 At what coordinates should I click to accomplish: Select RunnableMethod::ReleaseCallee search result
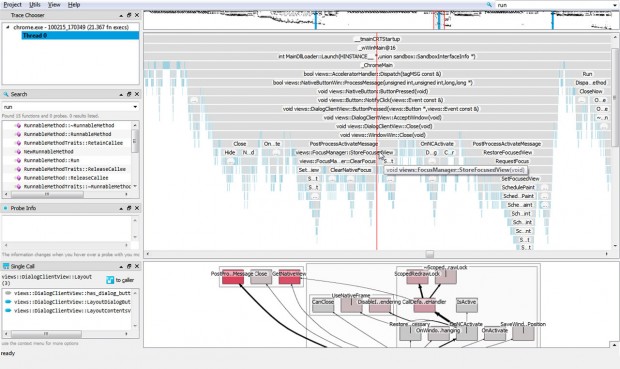[66, 178]
